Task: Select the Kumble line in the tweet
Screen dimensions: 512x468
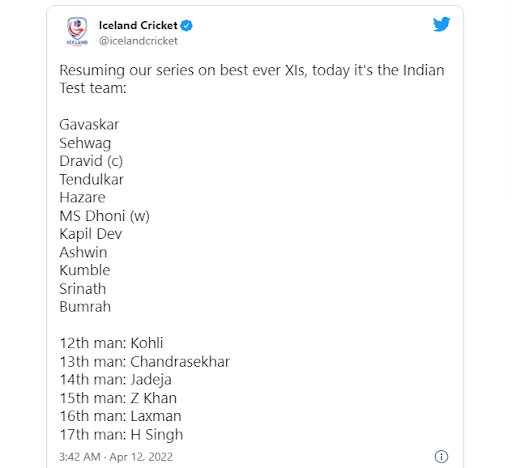Action: pyautogui.click(x=85, y=270)
